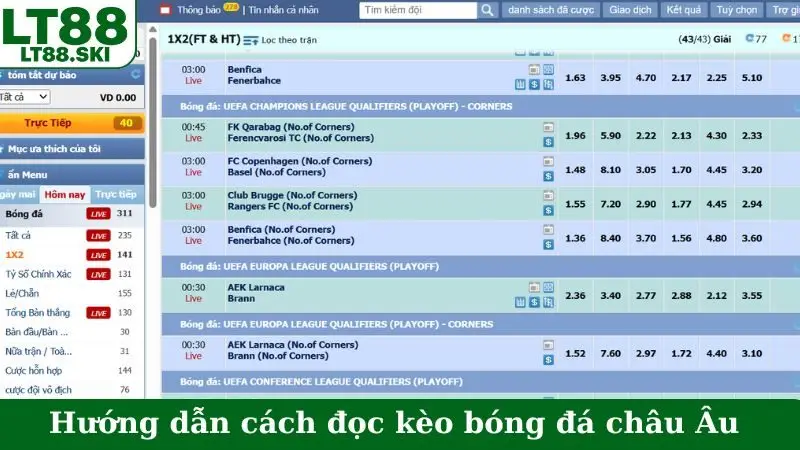Click scoreboard icon in Club Brugge corners row
800x450 pixels.
(x=548, y=195)
